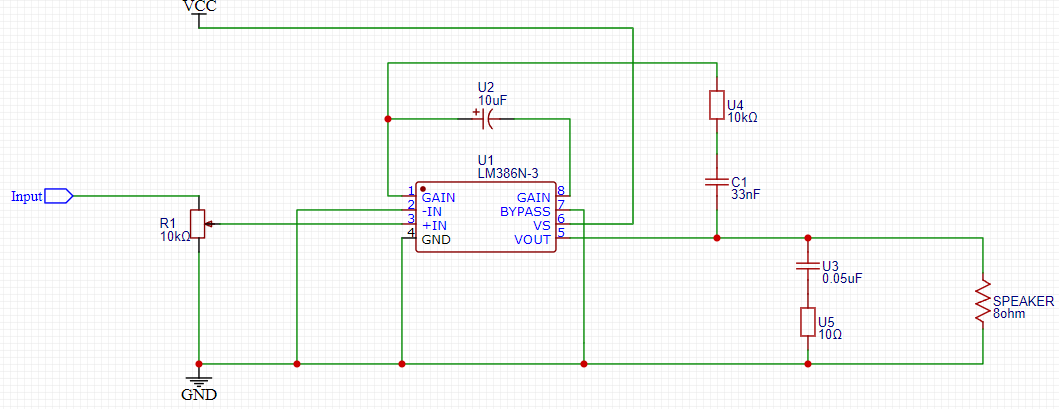Select the C1 33nF capacitor symbol

(x=717, y=182)
